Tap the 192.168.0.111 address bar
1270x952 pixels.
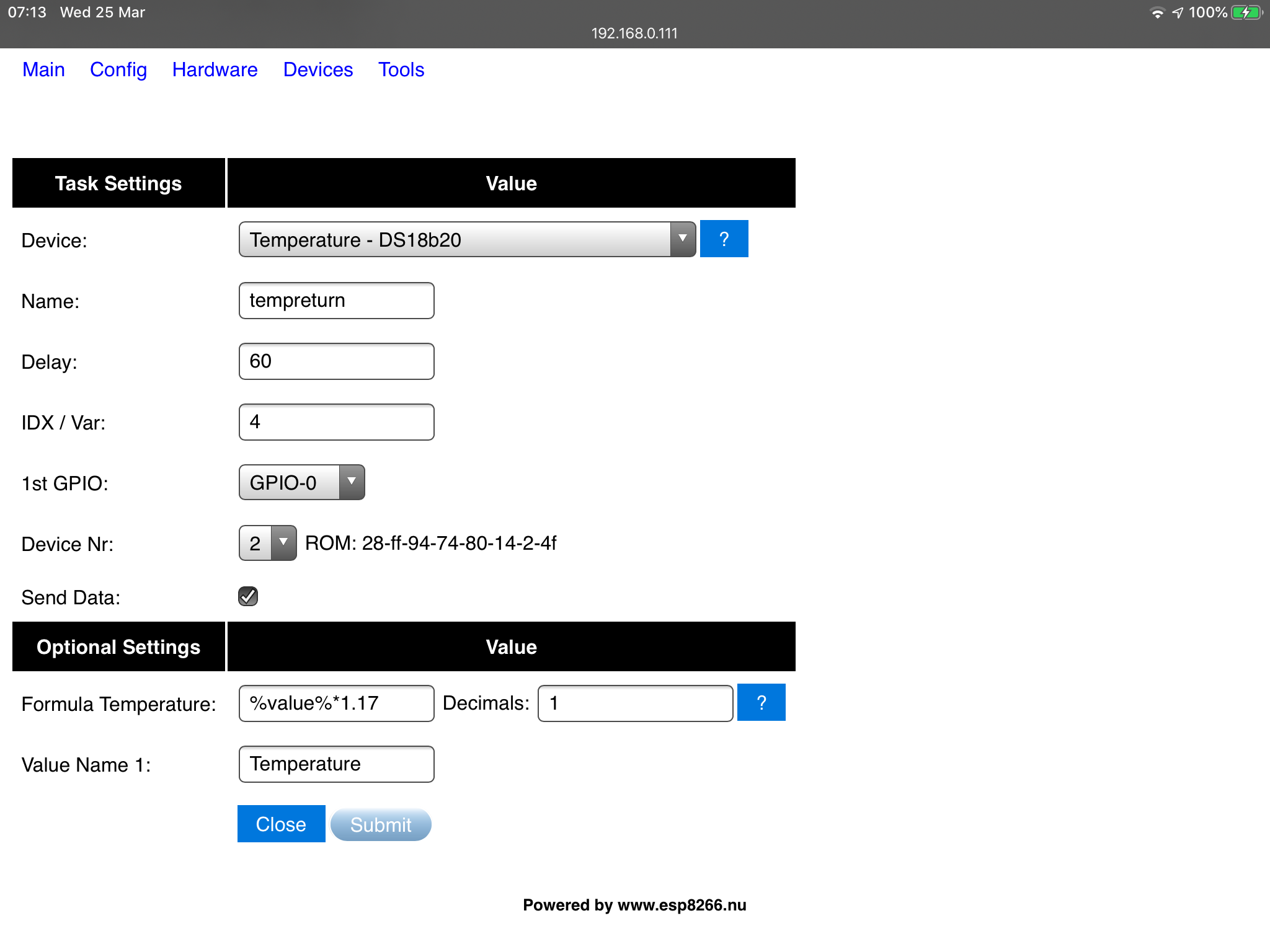click(x=634, y=33)
